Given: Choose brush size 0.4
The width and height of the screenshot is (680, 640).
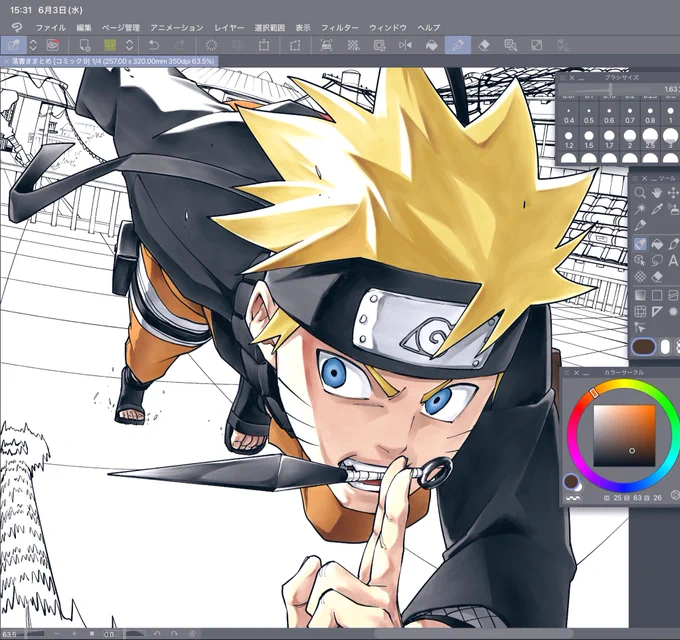Looking at the screenshot, I should [569, 116].
